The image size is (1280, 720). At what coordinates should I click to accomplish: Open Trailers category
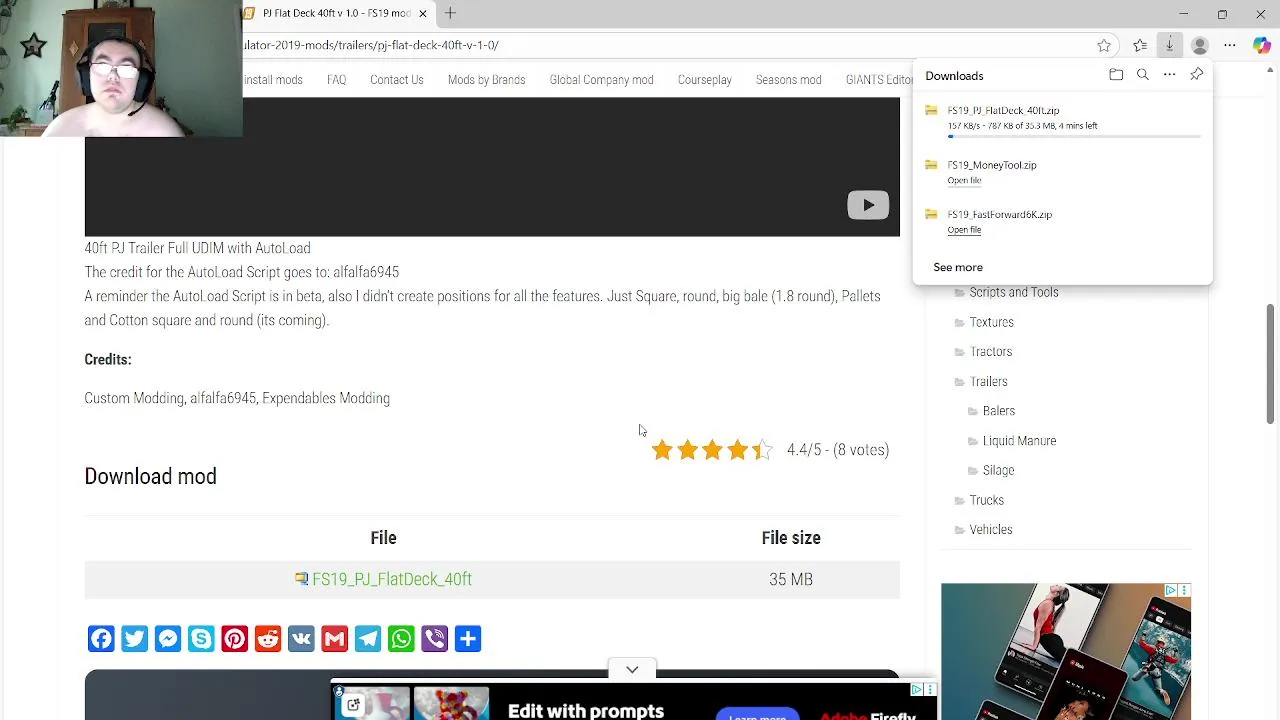[x=988, y=381]
